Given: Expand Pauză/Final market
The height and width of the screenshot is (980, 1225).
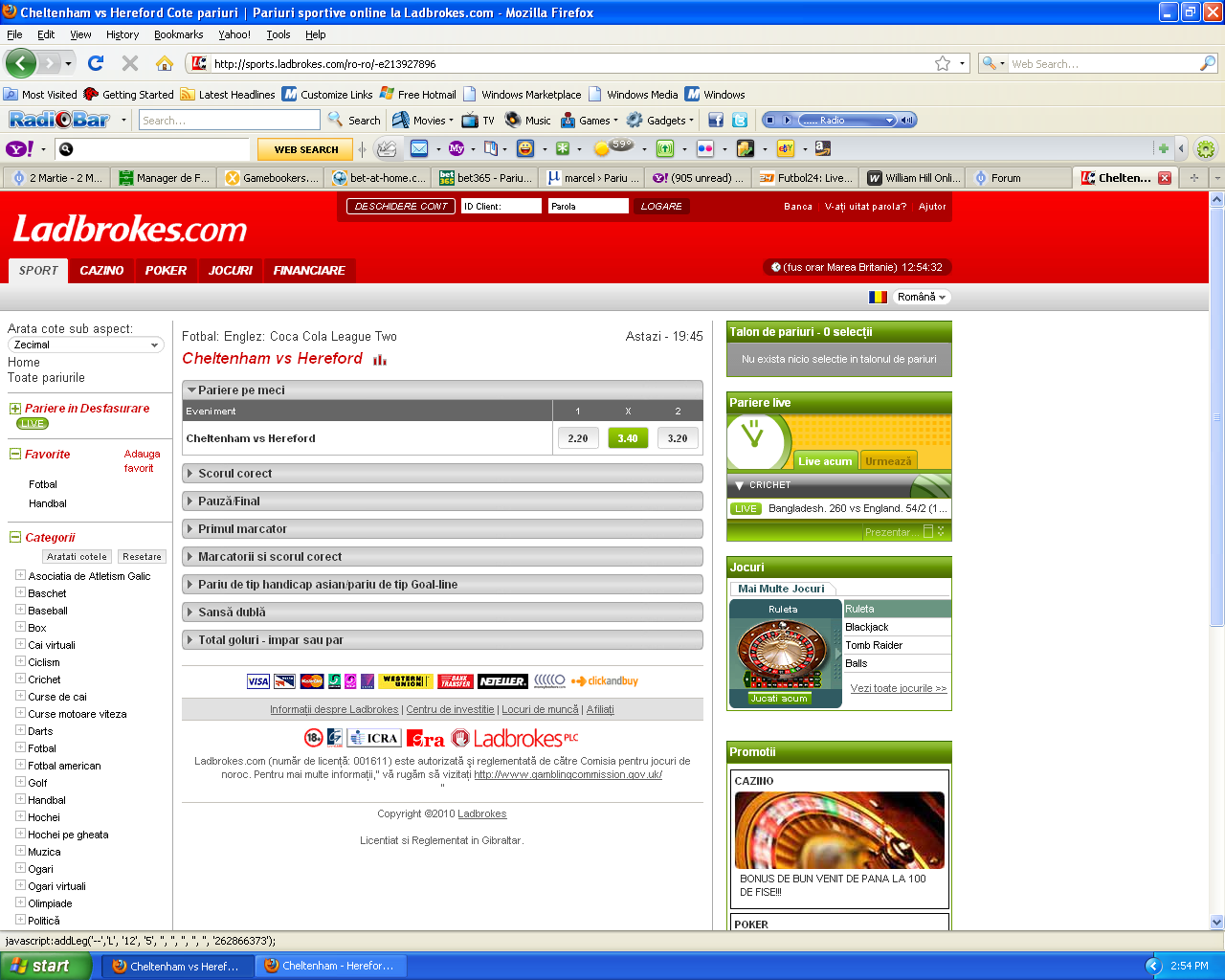Looking at the screenshot, I should click(442, 501).
